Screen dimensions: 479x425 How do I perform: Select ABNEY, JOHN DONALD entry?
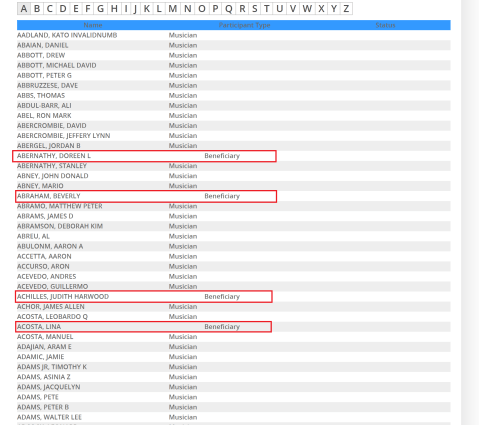[53, 176]
